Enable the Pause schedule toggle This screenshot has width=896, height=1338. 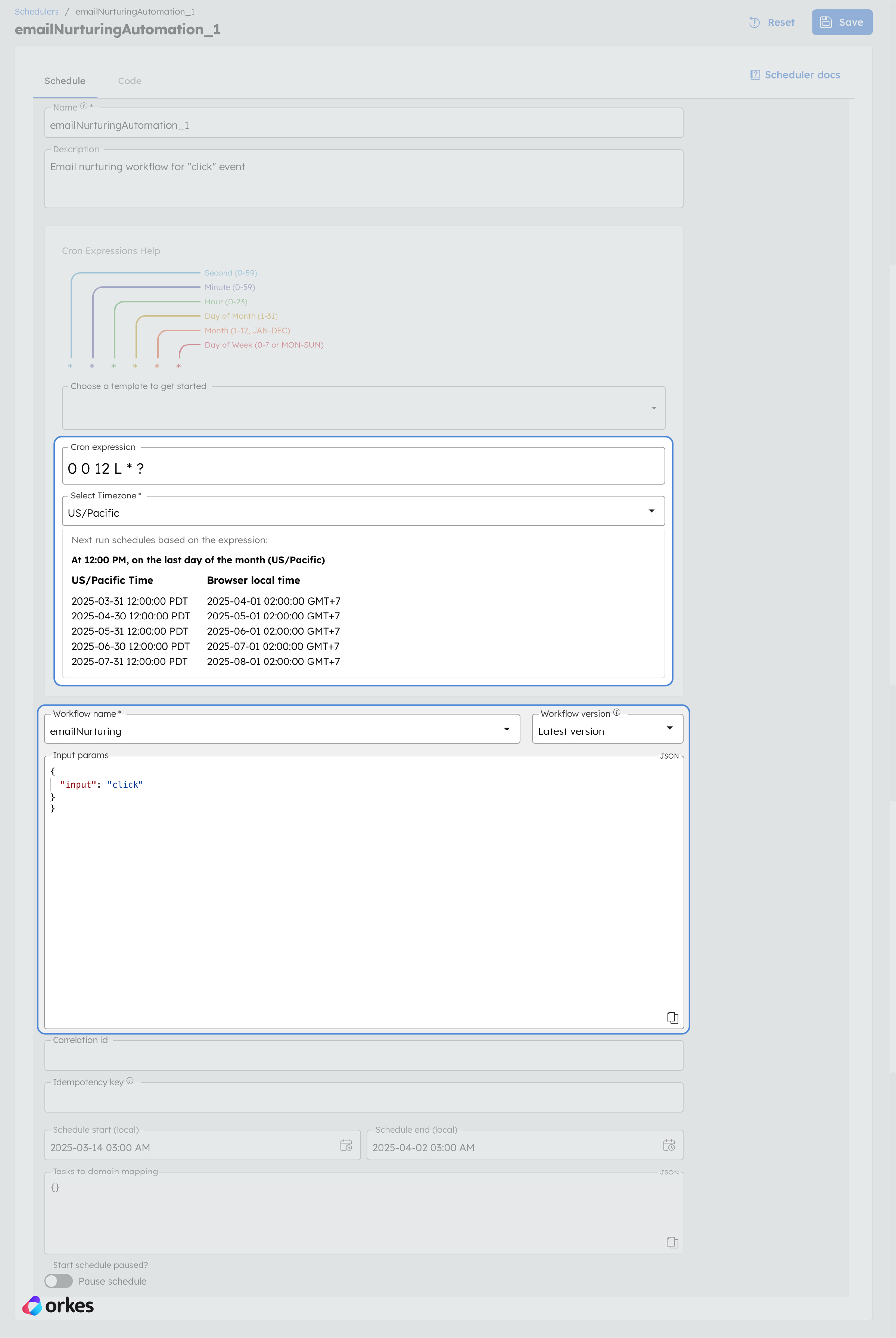pos(58,1281)
